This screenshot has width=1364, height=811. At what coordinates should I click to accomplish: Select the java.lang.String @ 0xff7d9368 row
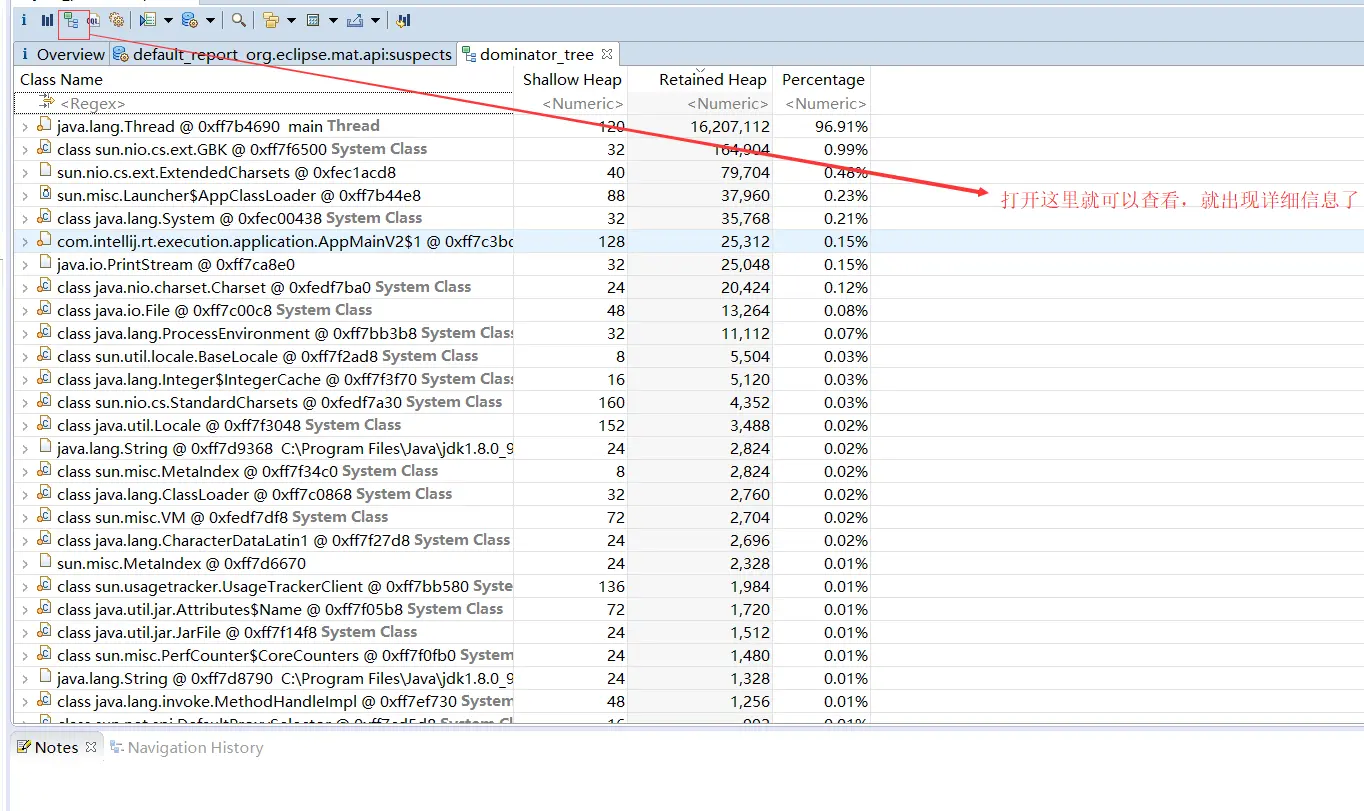443,448
